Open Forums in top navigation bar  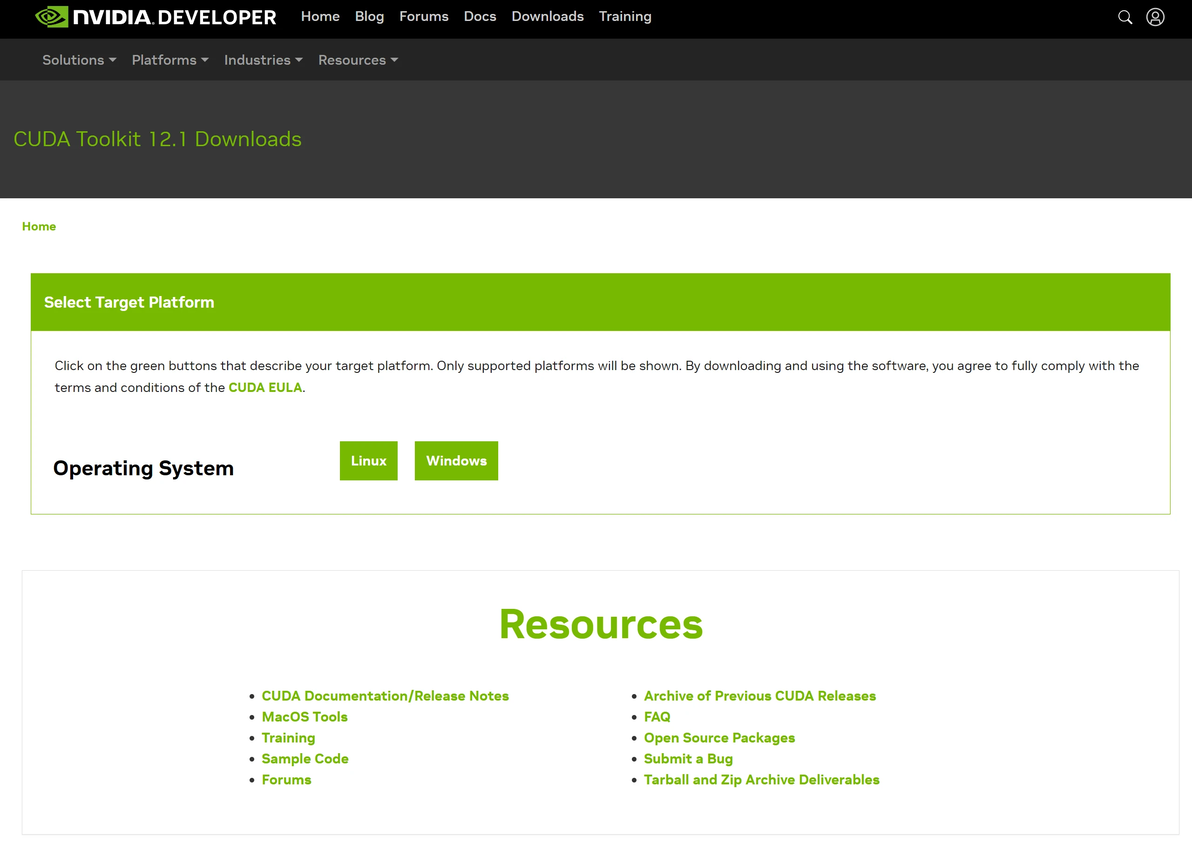pos(423,17)
